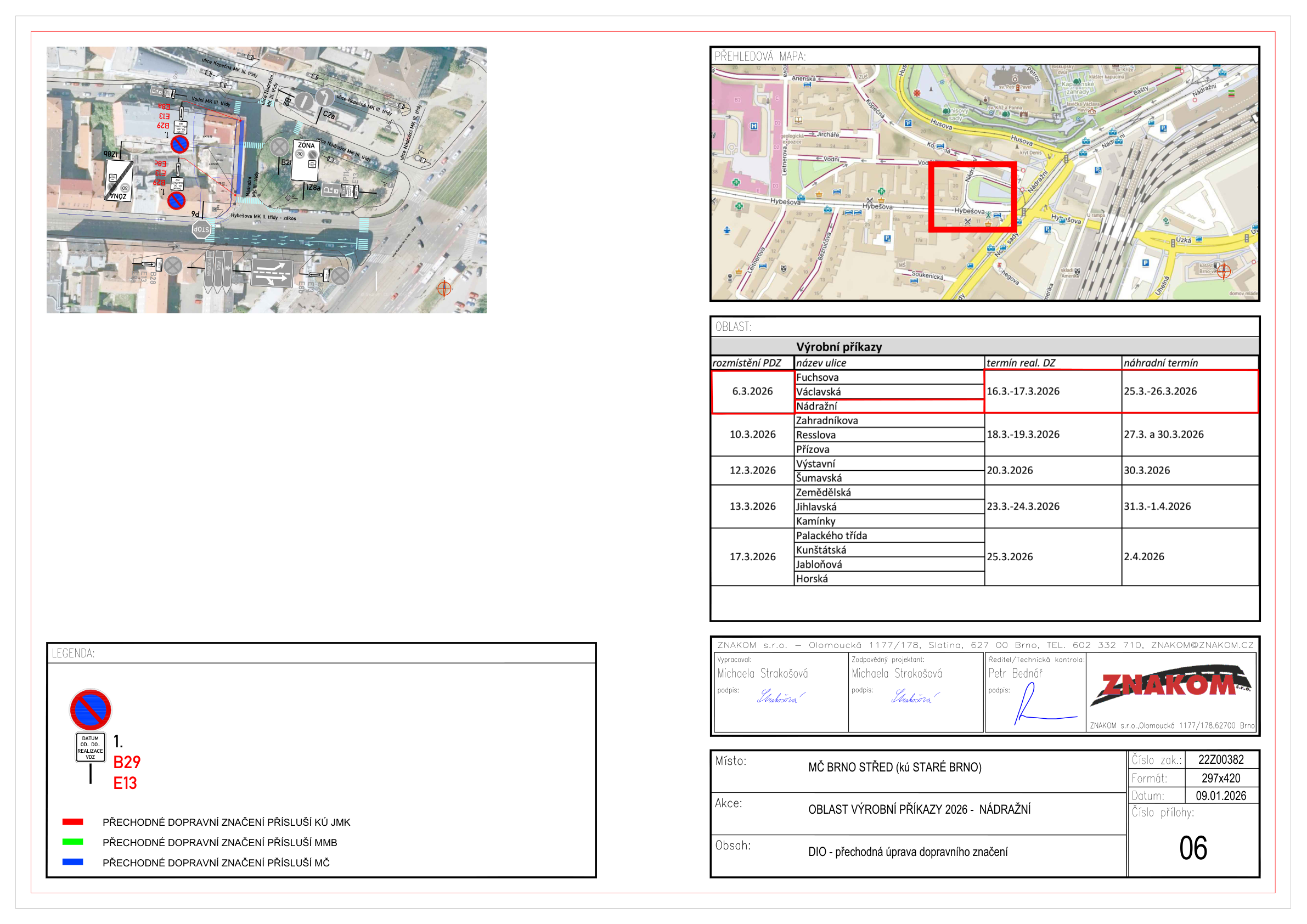Click the no-parking B29 sign in the legend
The height and width of the screenshot is (924, 1307).
tap(91, 709)
